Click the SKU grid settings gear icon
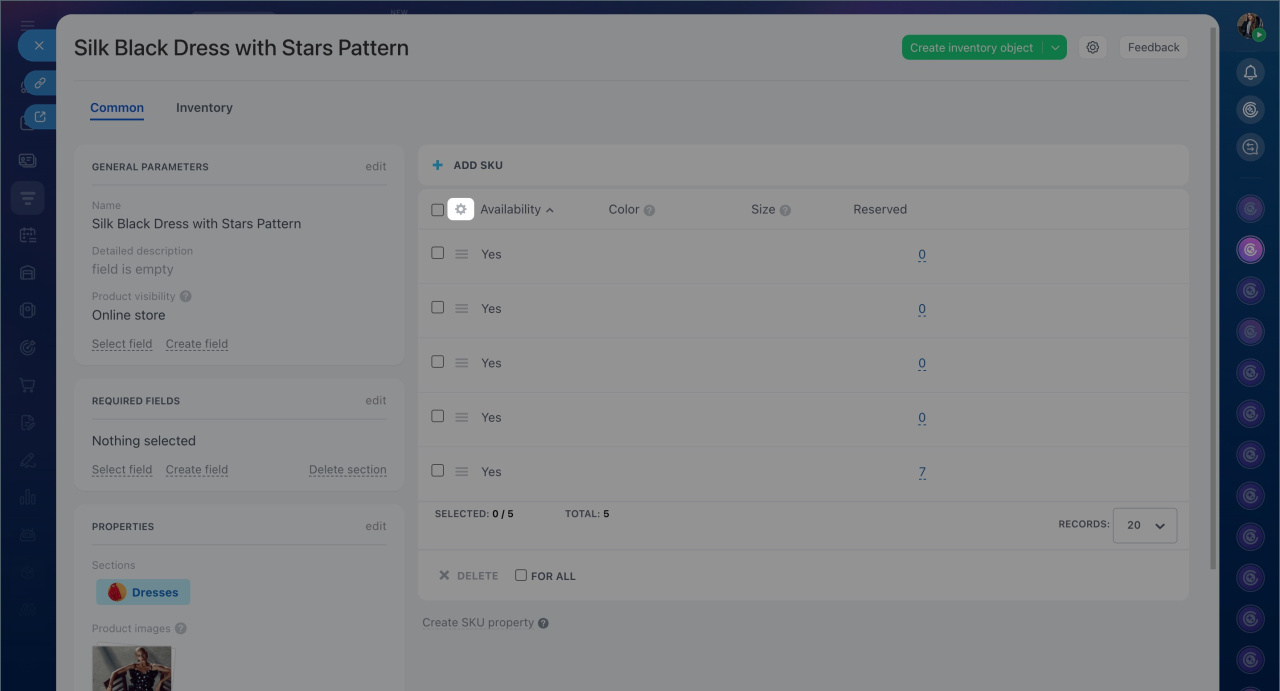Screen dimensions: 1280x691 [461, 209]
